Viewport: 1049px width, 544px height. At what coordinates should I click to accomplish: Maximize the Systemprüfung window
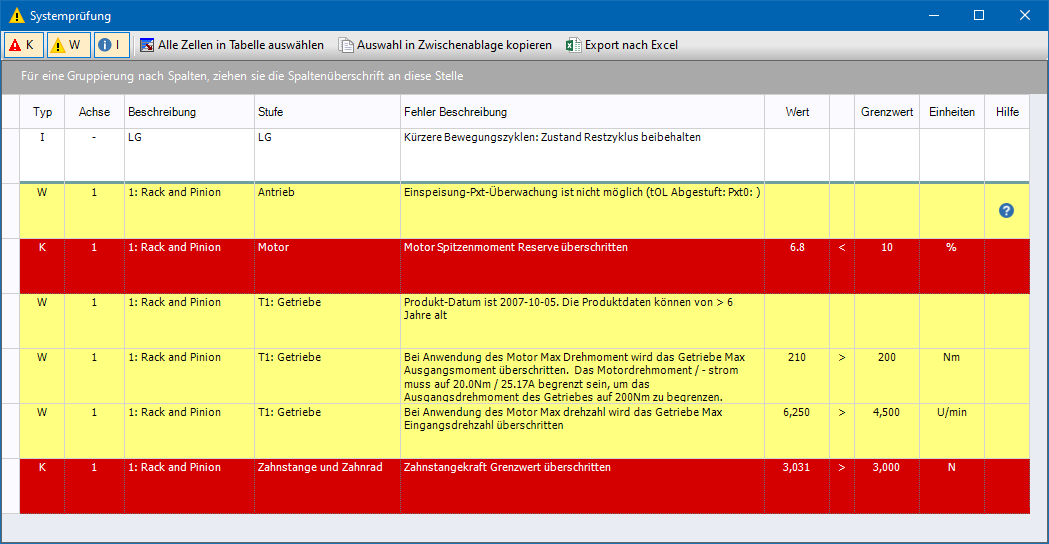[978, 15]
